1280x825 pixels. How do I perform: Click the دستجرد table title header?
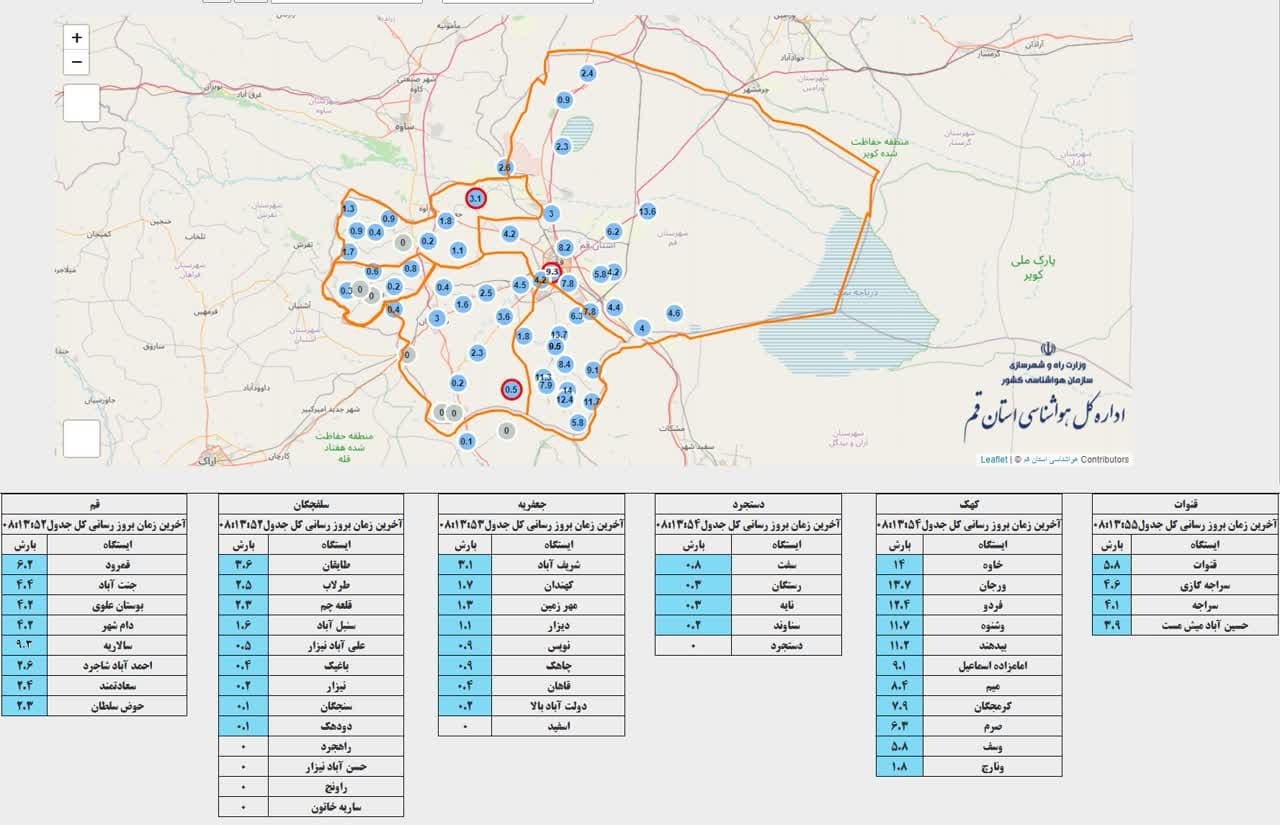click(x=748, y=503)
